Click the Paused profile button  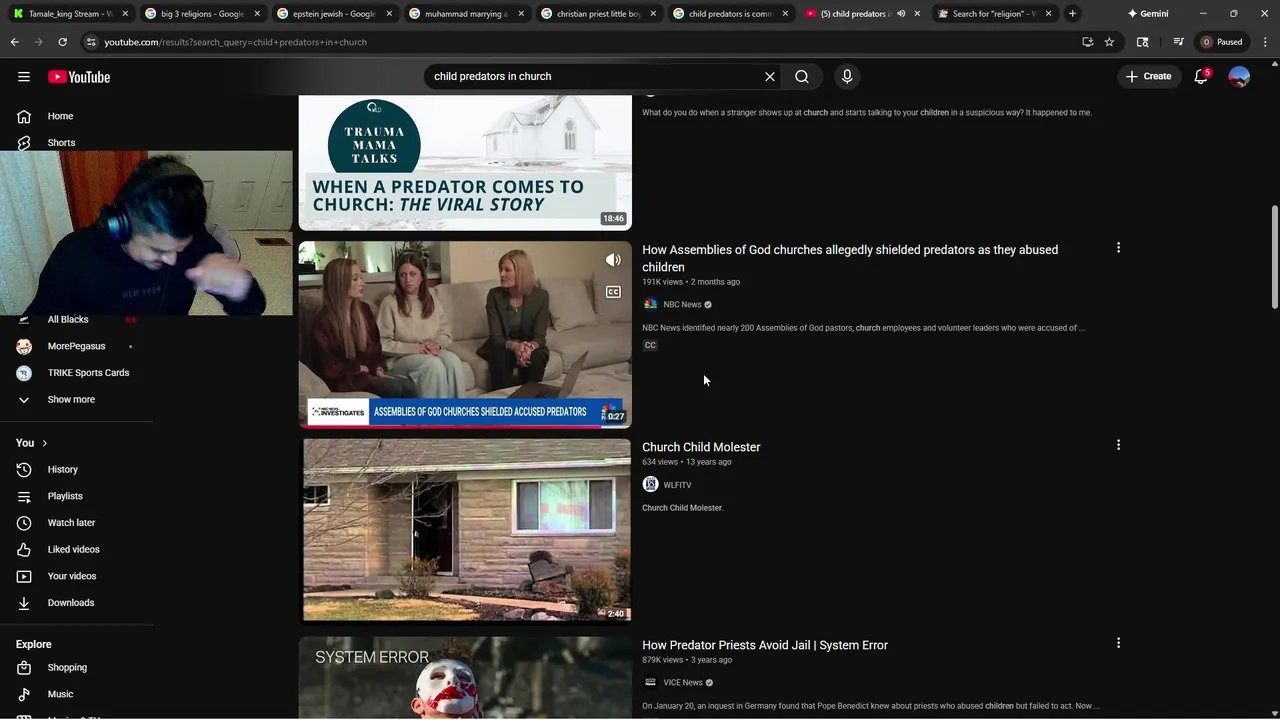coord(1222,42)
